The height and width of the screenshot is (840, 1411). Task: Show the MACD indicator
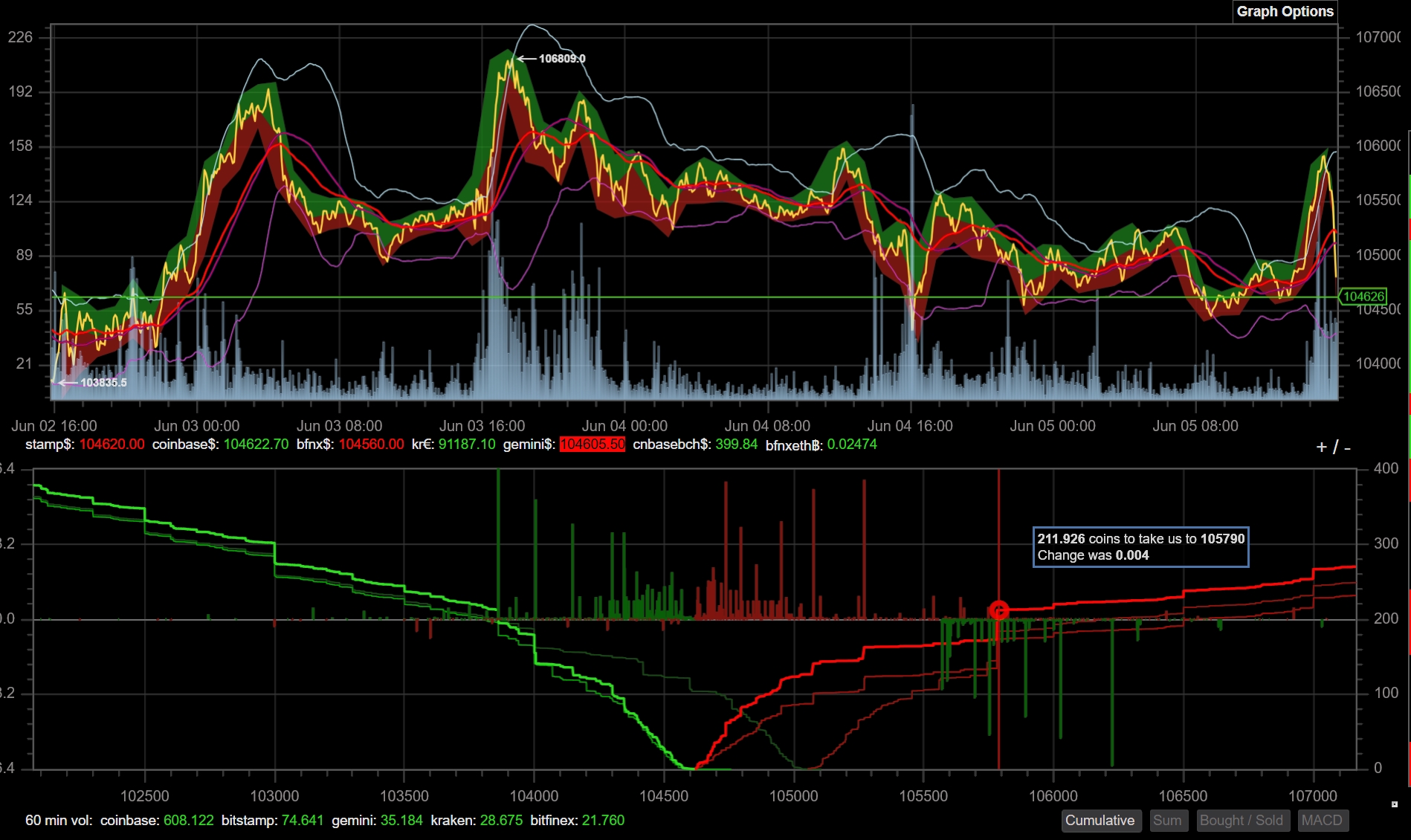1321,821
